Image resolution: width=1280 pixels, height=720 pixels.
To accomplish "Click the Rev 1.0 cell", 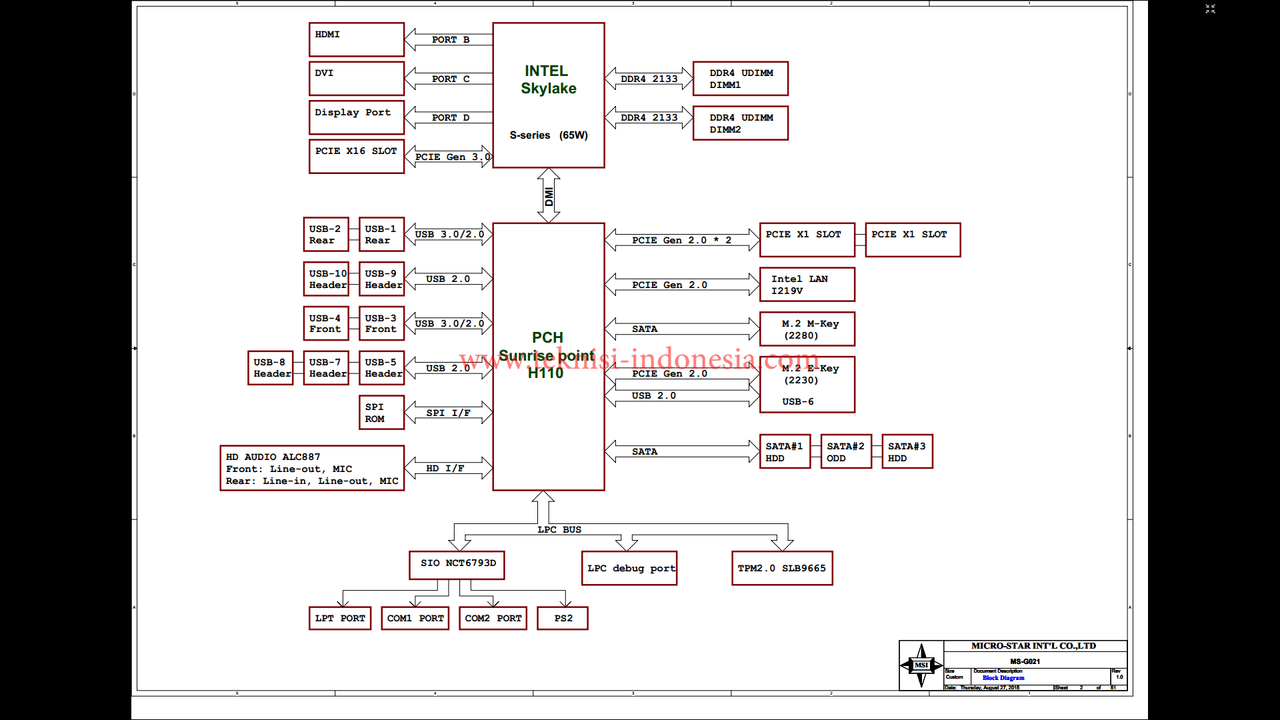I will coord(1119,675).
